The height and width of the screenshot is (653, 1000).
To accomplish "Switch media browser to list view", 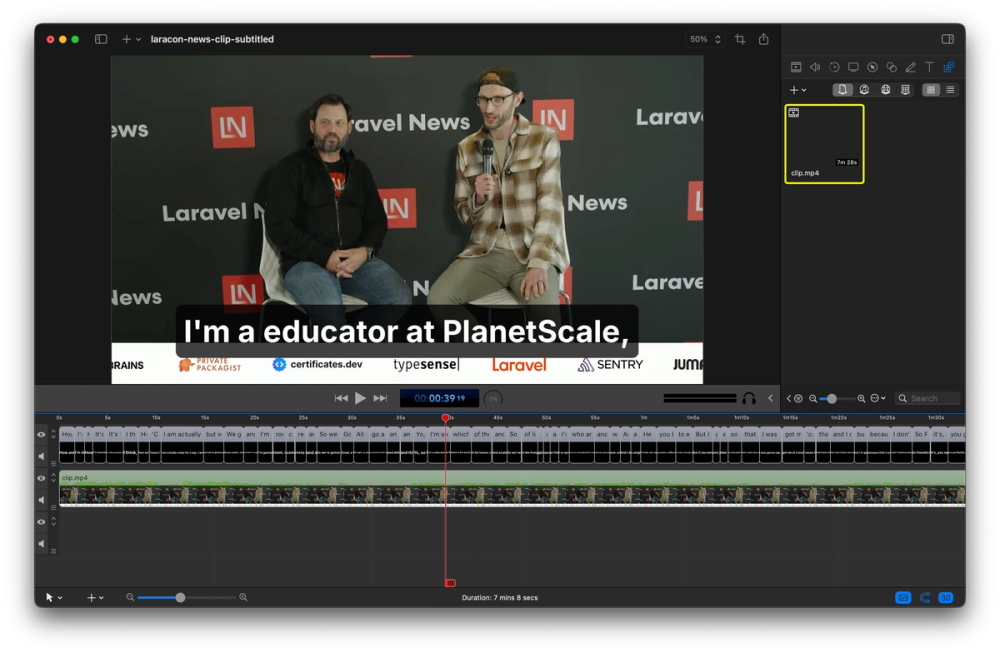I will 950,90.
